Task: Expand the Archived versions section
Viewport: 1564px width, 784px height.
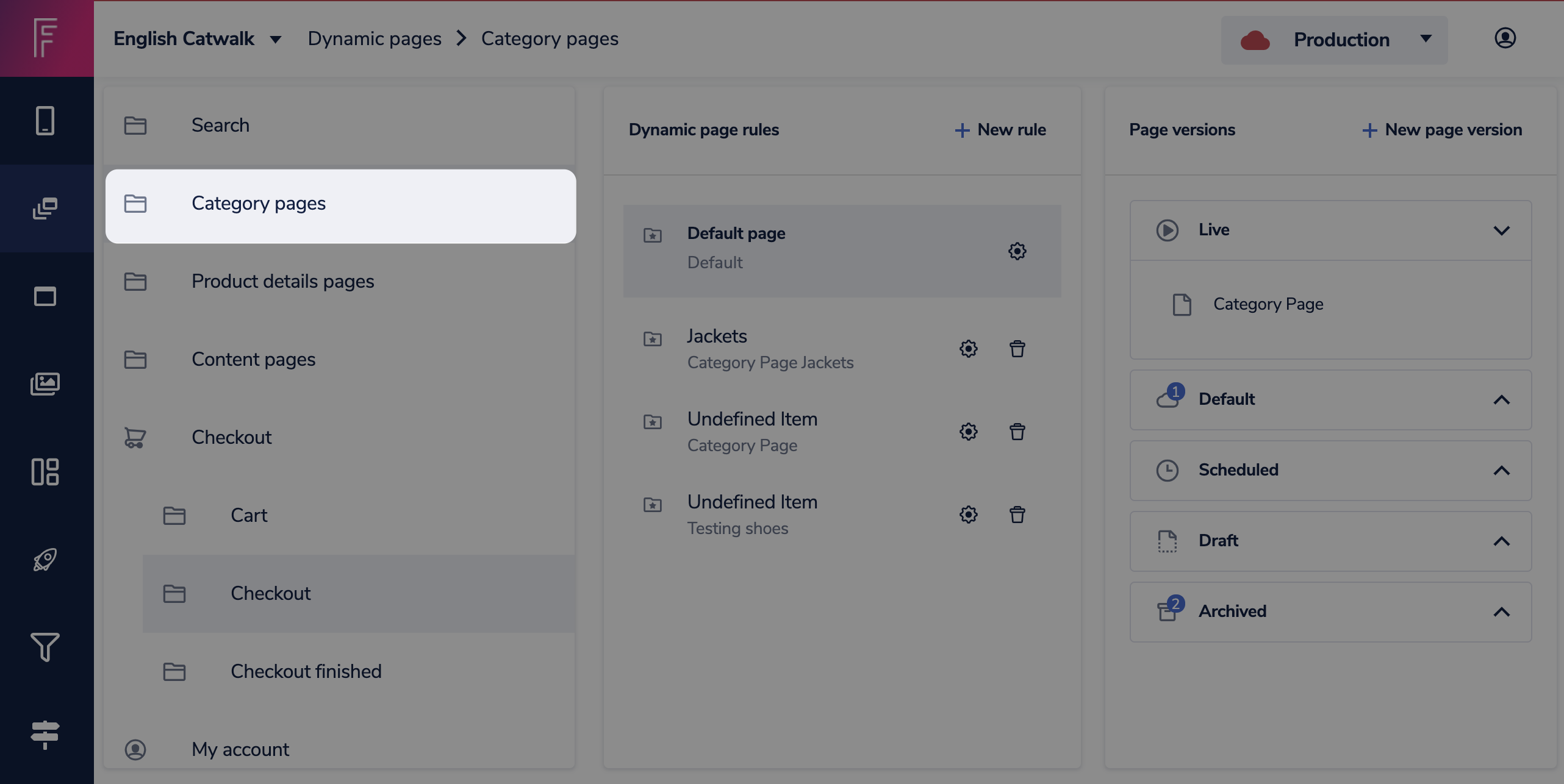Action: pyautogui.click(x=1502, y=612)
